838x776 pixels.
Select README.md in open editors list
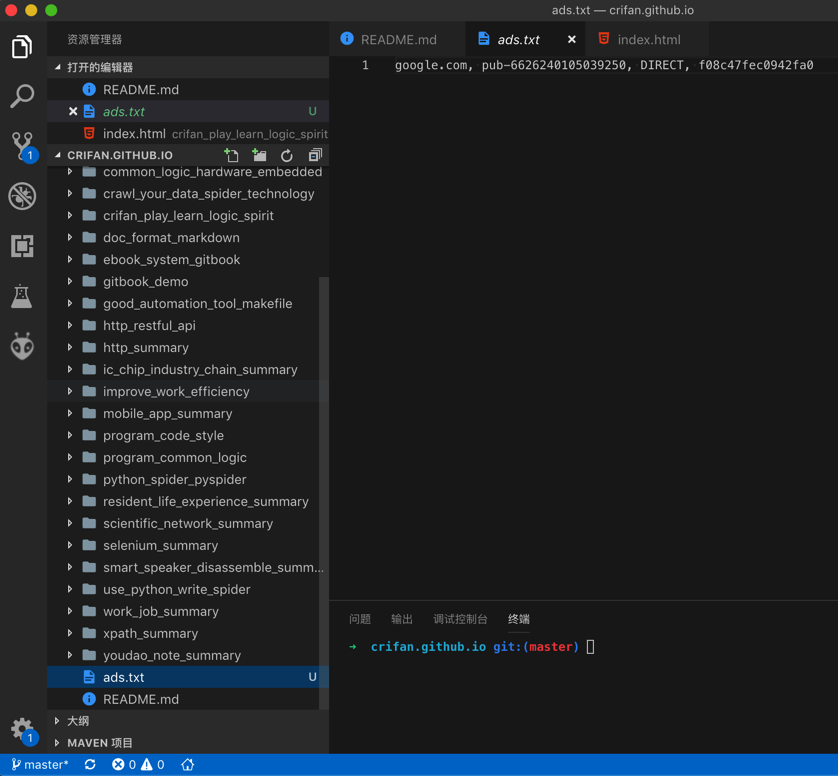click(188, 89)
